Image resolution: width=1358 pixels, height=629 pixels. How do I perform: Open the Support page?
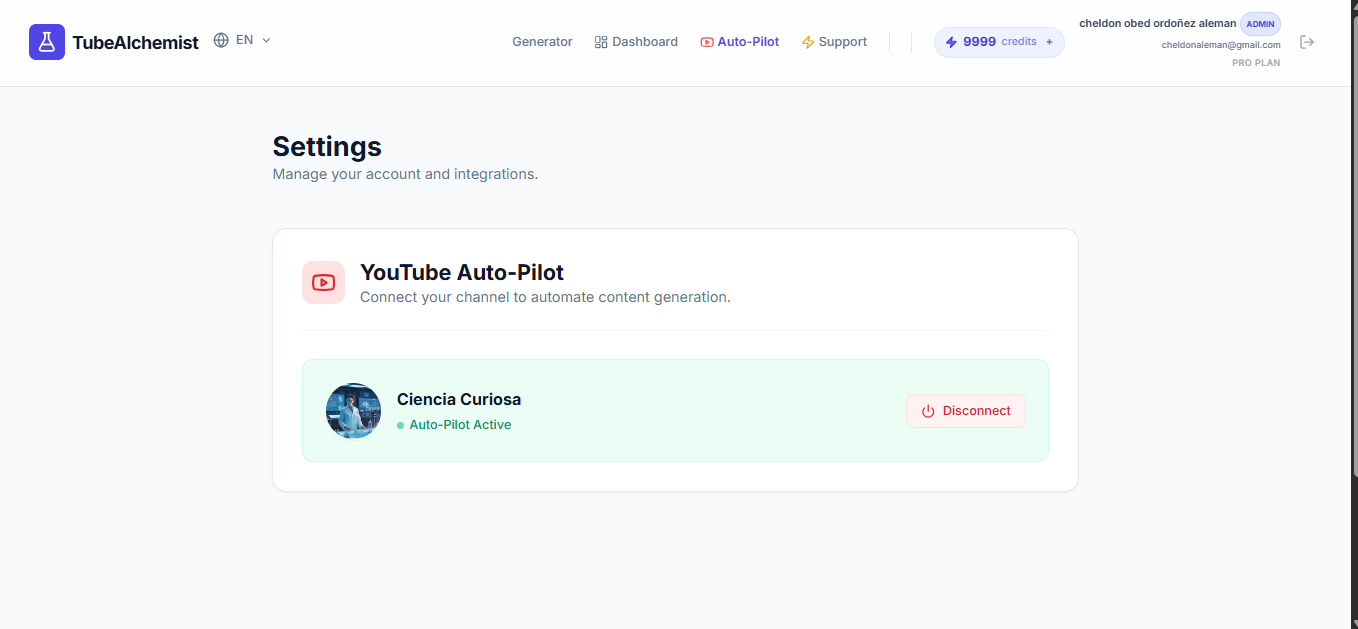point(842,41)
